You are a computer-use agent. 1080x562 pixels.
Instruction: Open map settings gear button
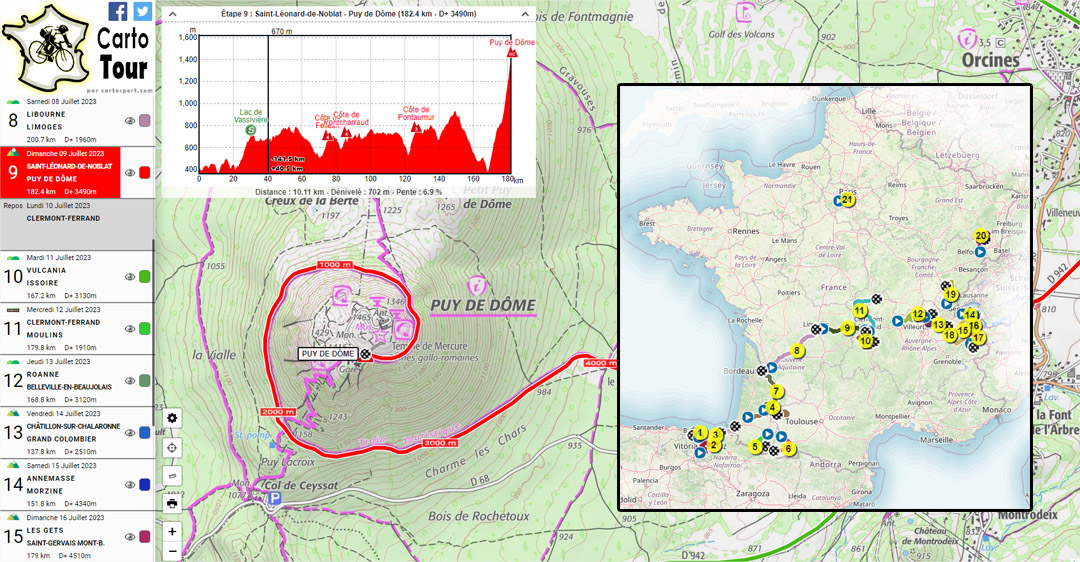tap(172, 418)
